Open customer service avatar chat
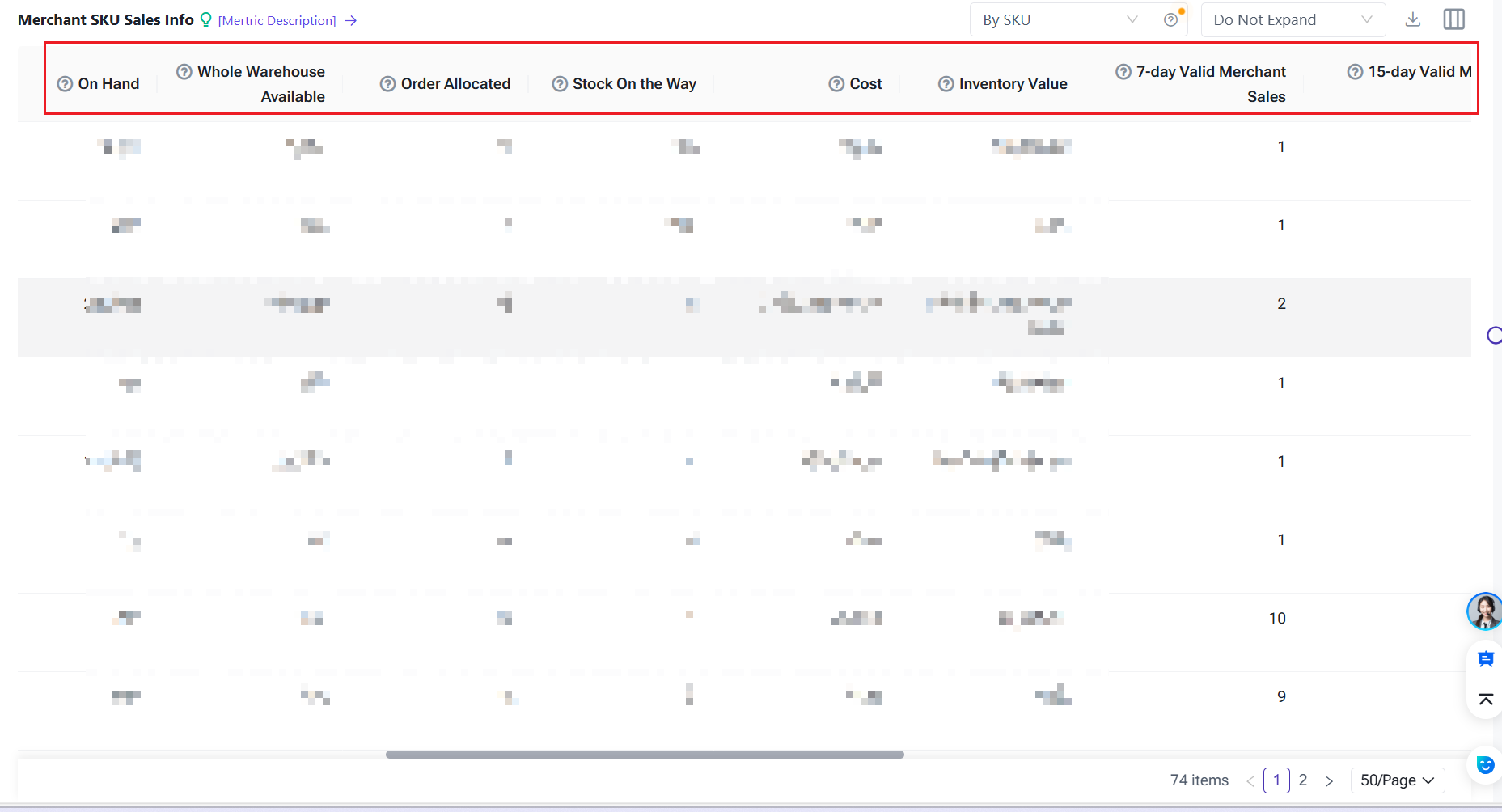The height and width of the screenshot is (812, 1502). (1484, 611)
